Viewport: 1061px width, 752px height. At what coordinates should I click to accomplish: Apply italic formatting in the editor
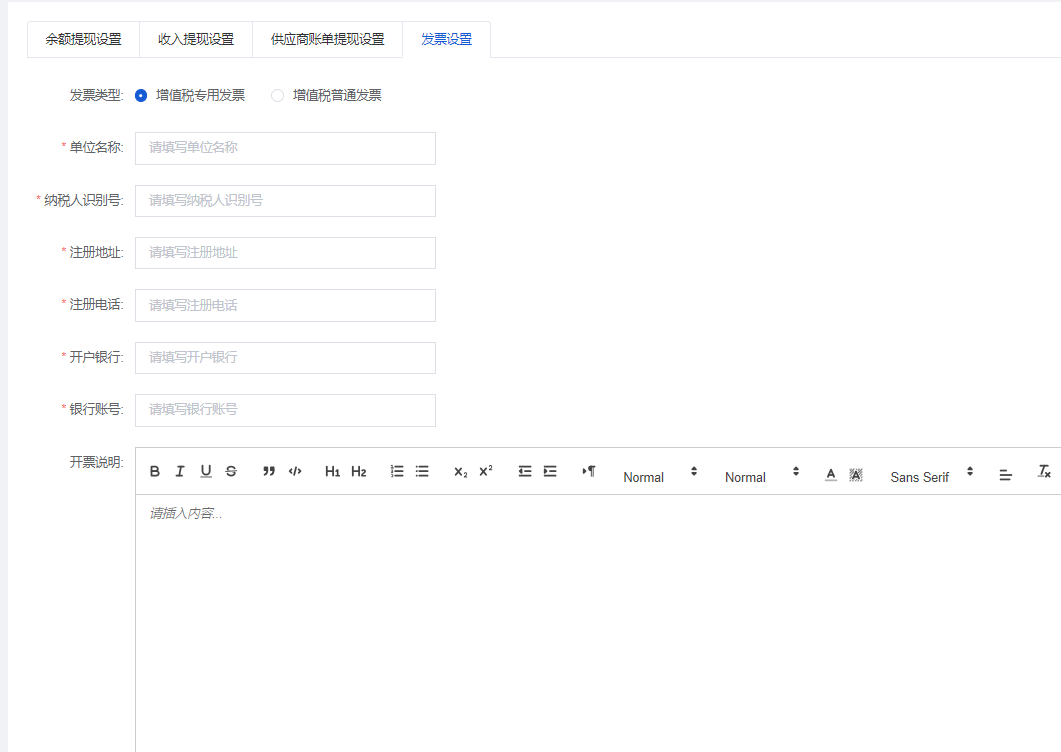click(180, 471)
